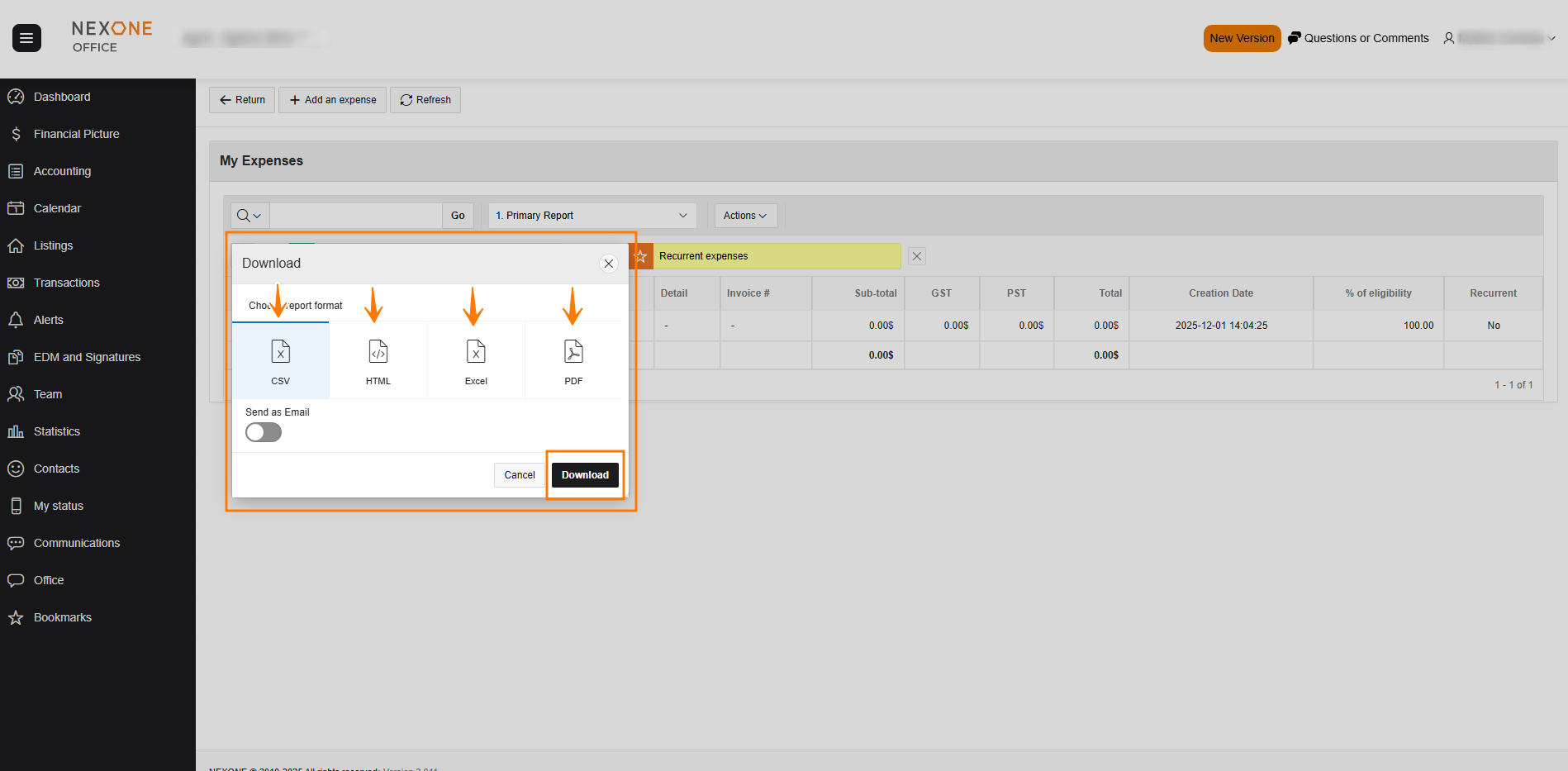Select the PDF format icon

coord(573,353)
